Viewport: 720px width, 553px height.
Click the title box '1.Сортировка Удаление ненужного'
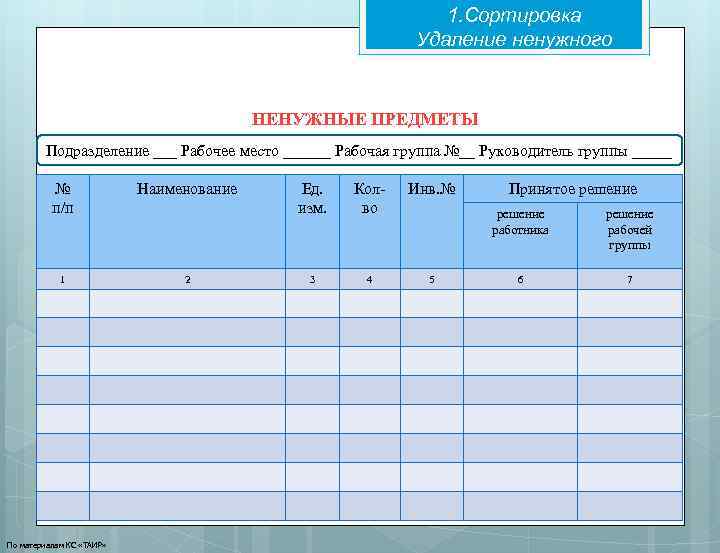click(504, 25)
